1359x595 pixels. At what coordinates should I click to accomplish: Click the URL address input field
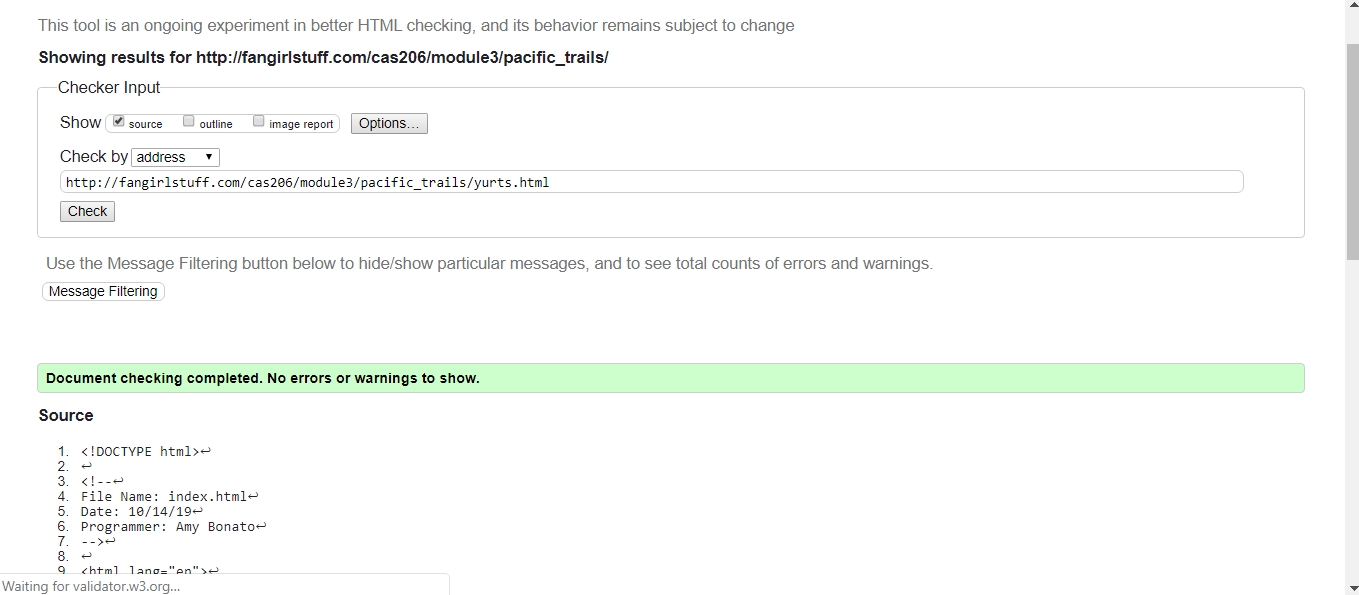click(x=651, y=182)
